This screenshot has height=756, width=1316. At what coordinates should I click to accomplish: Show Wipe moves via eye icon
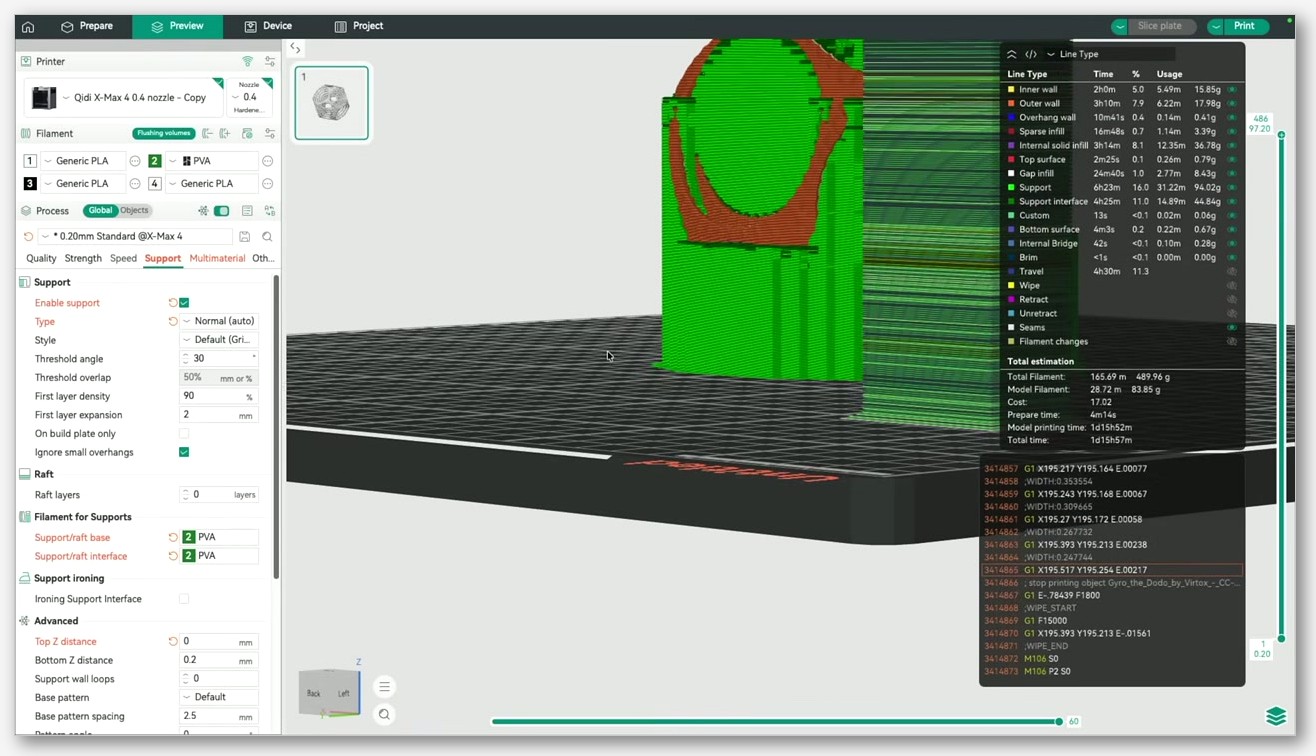[1232, 286]
